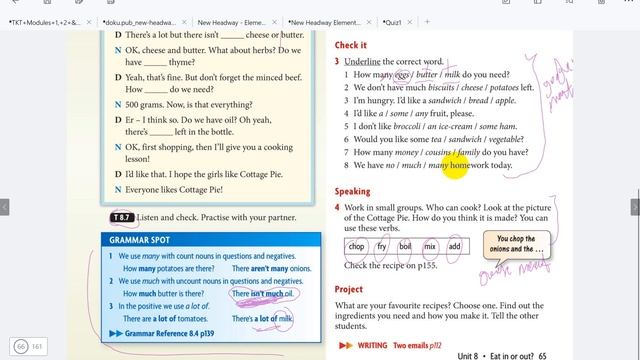Screen dimensions: 640x360
Task: Click 'Listen and check. Practise with your partner'
Action: (x=216, y=218)
